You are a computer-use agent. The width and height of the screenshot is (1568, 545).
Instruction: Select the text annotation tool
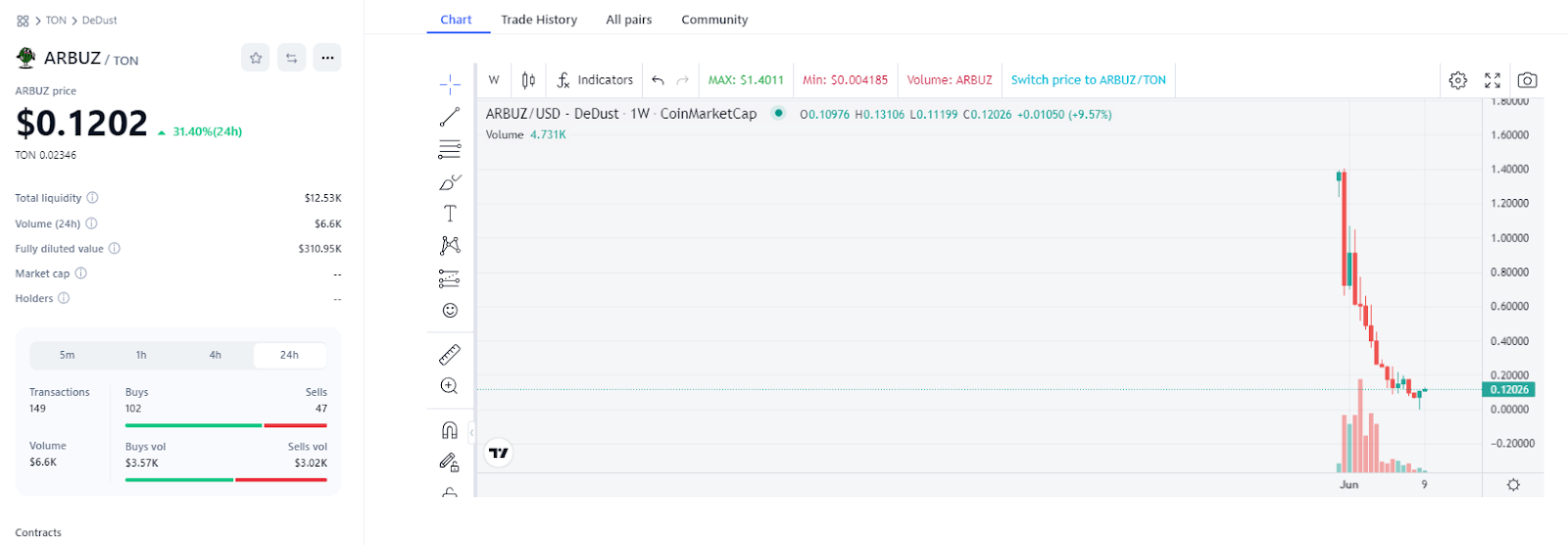(x=450, y=214)
